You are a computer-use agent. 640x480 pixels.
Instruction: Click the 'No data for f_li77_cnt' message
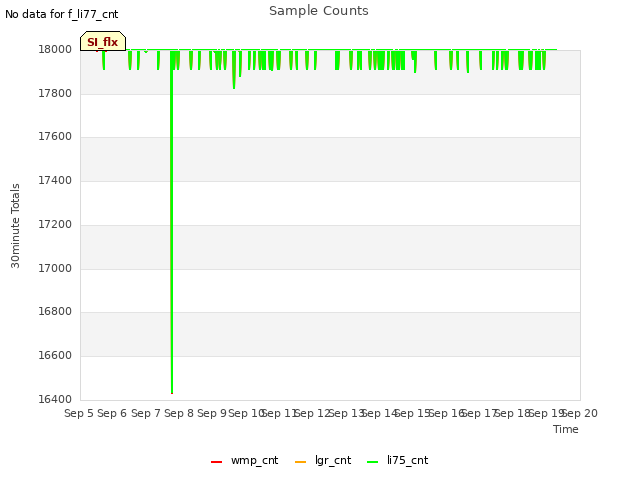(x=62, y=14)
